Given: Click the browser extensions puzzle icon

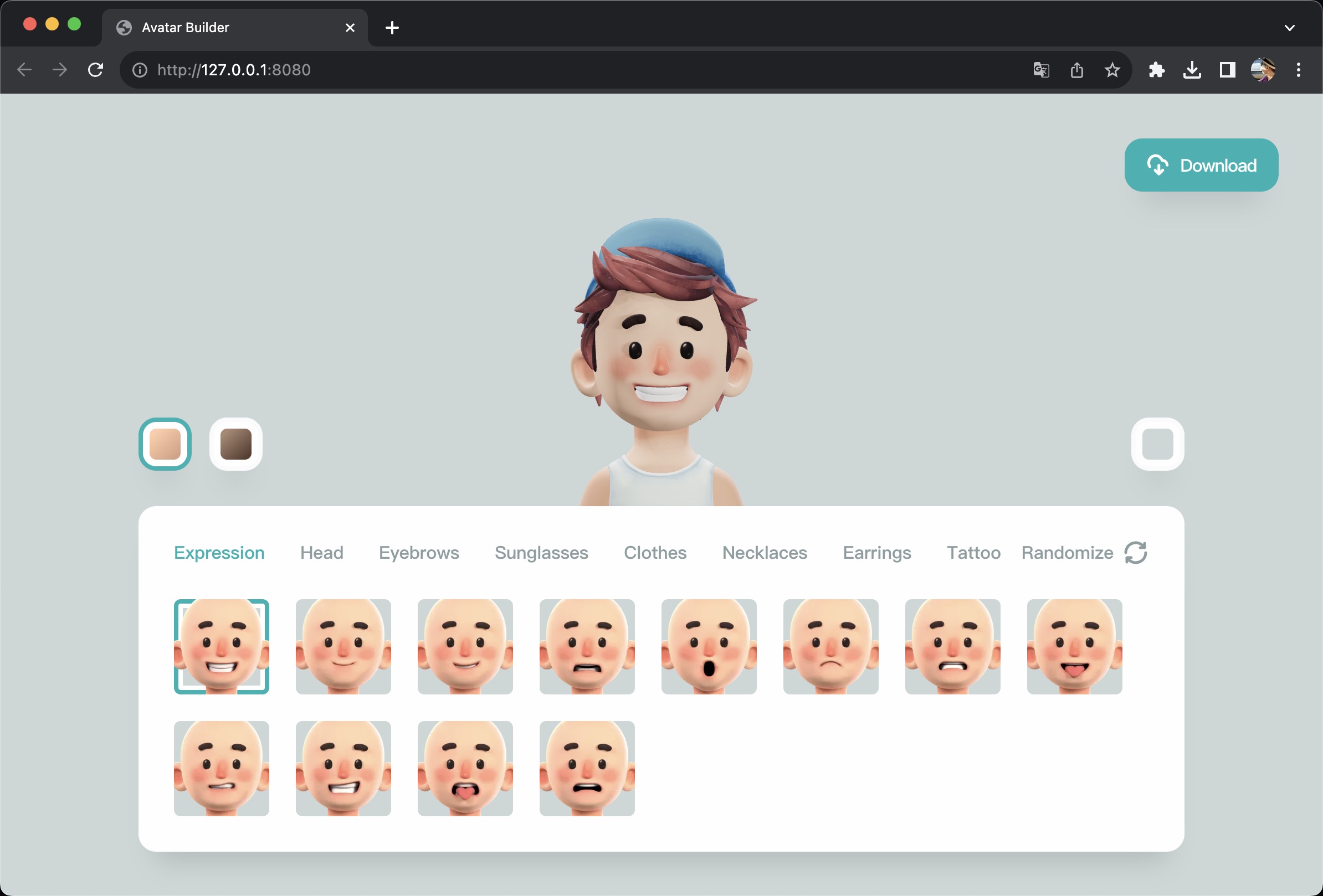Looking at the screenshot, I should pyautogui.click(x=1156, y=70).
